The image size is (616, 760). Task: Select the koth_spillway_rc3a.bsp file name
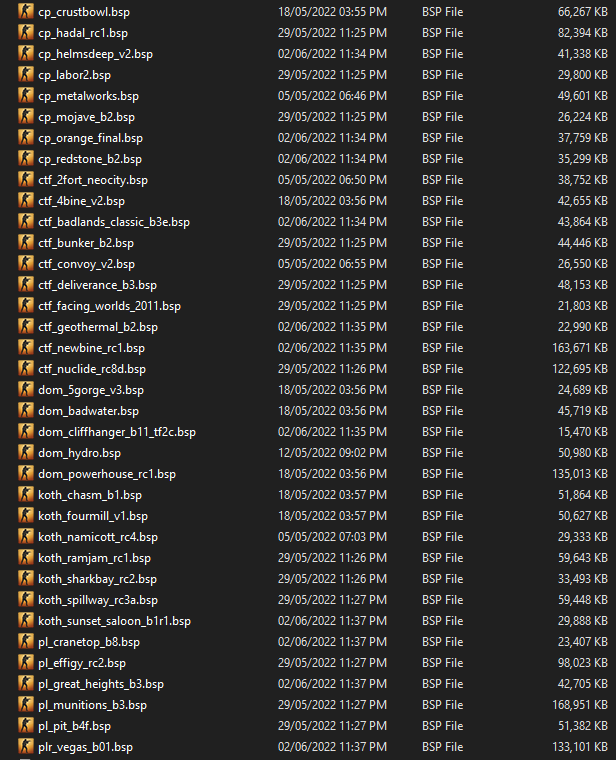tap(98, 600)
